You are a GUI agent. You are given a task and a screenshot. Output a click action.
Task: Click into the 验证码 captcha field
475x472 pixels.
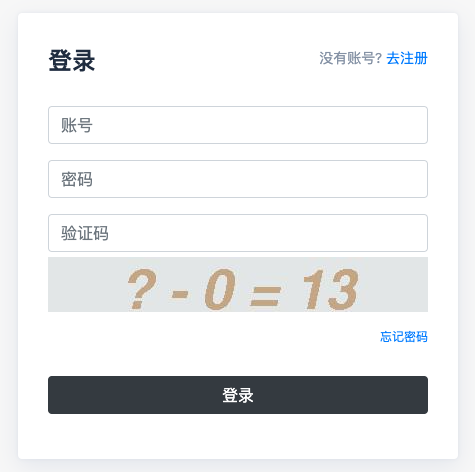(x=238, y=233)
